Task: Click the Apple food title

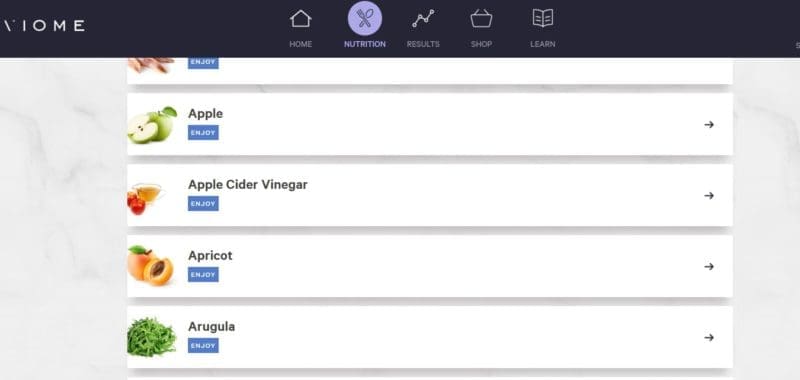Action: pos(206,114)
